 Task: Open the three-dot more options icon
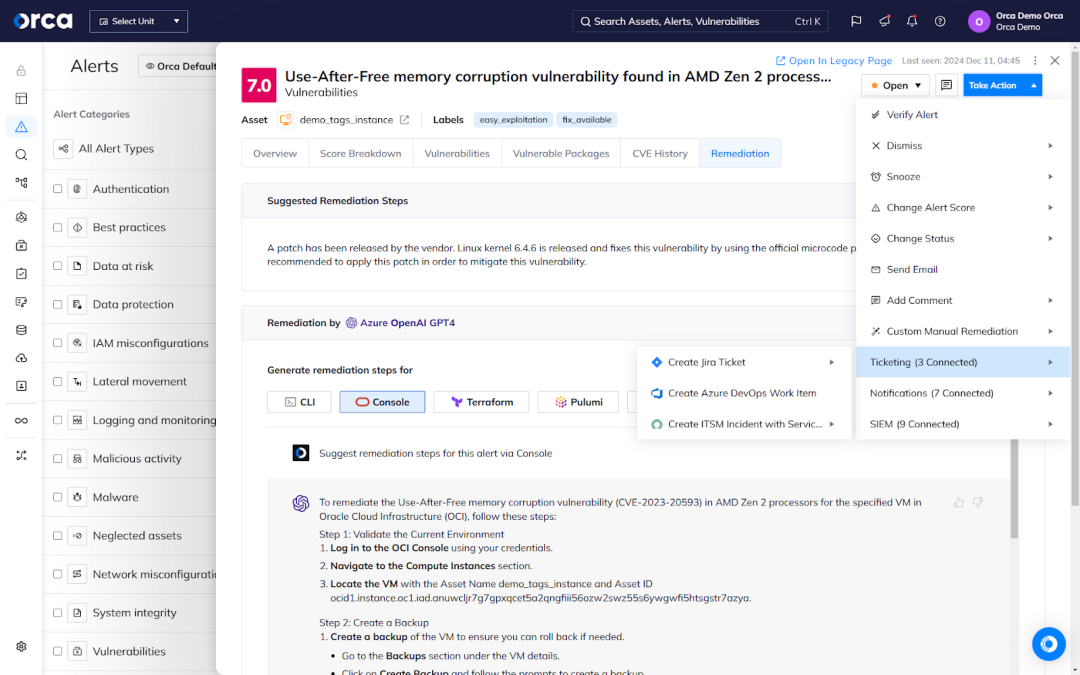coord(1035,61)
